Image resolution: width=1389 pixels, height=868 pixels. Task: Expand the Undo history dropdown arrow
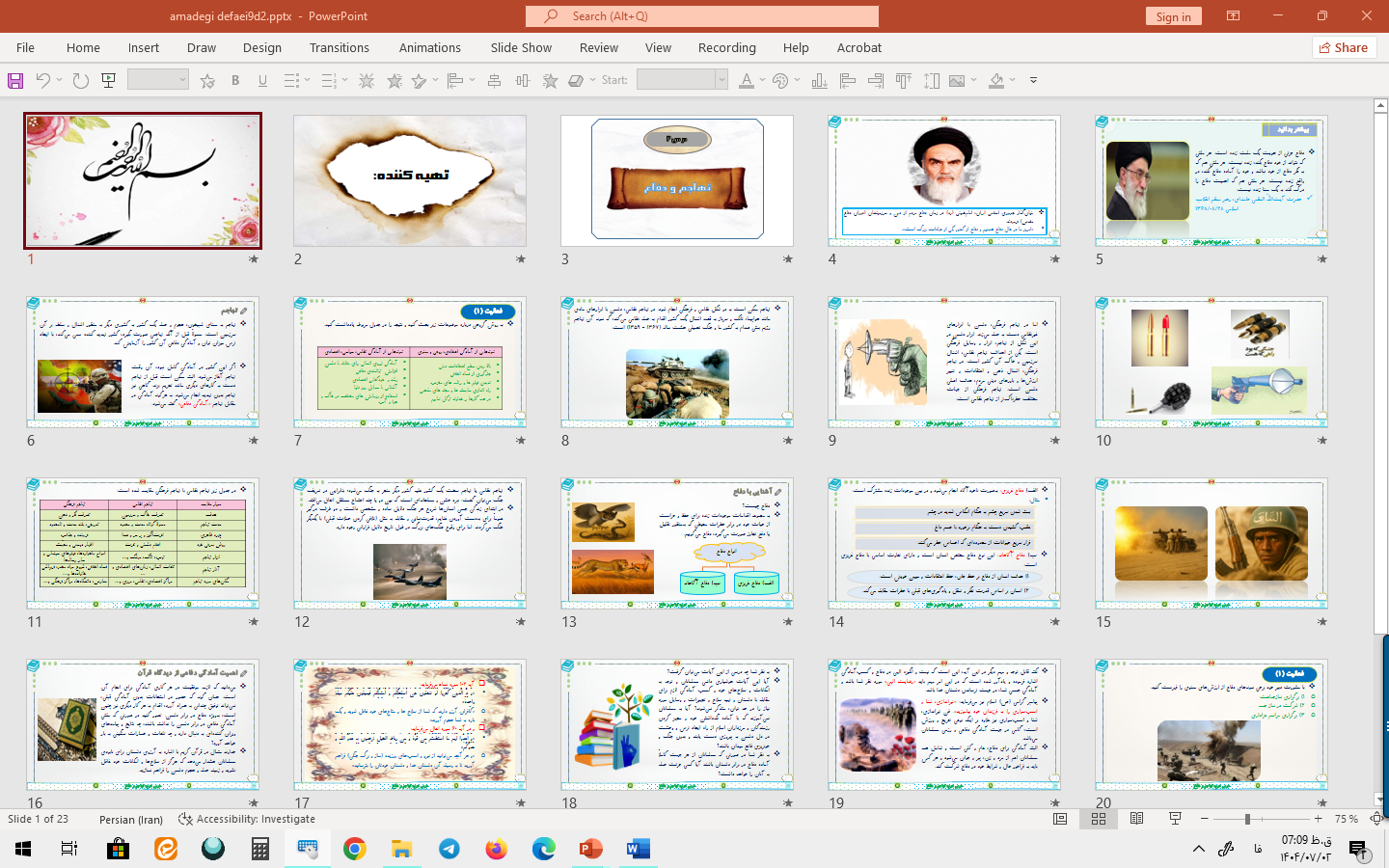pos(59,81)
